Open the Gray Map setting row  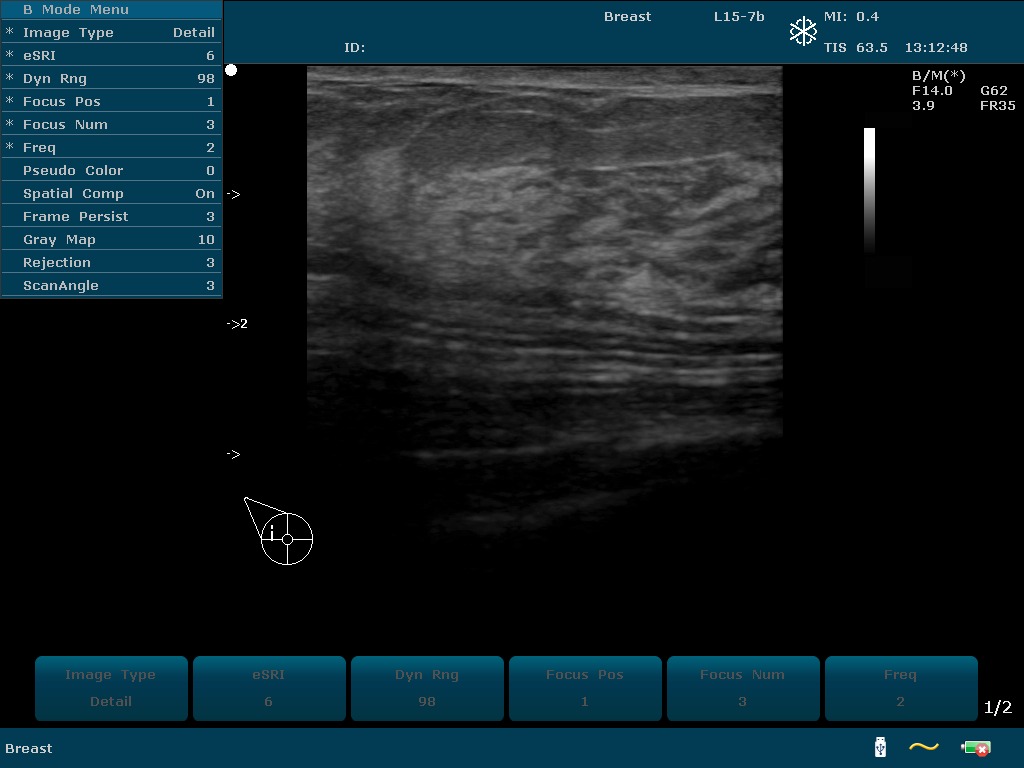pyautogui.click(x=111, y=240)
